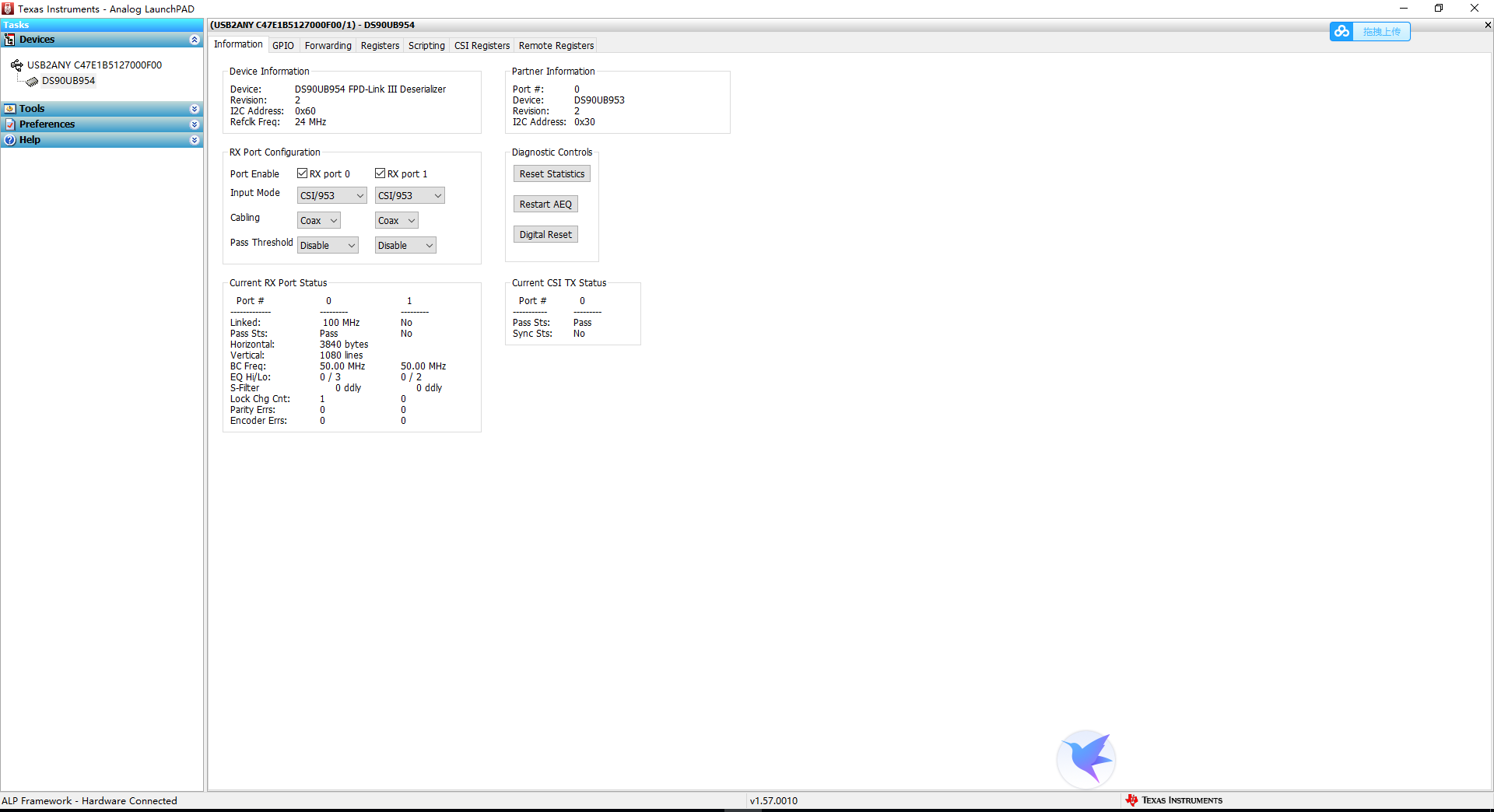1494x812 pixels.
Task: Uncheck the RX port 0 checkbox
Action: point(302,173)
